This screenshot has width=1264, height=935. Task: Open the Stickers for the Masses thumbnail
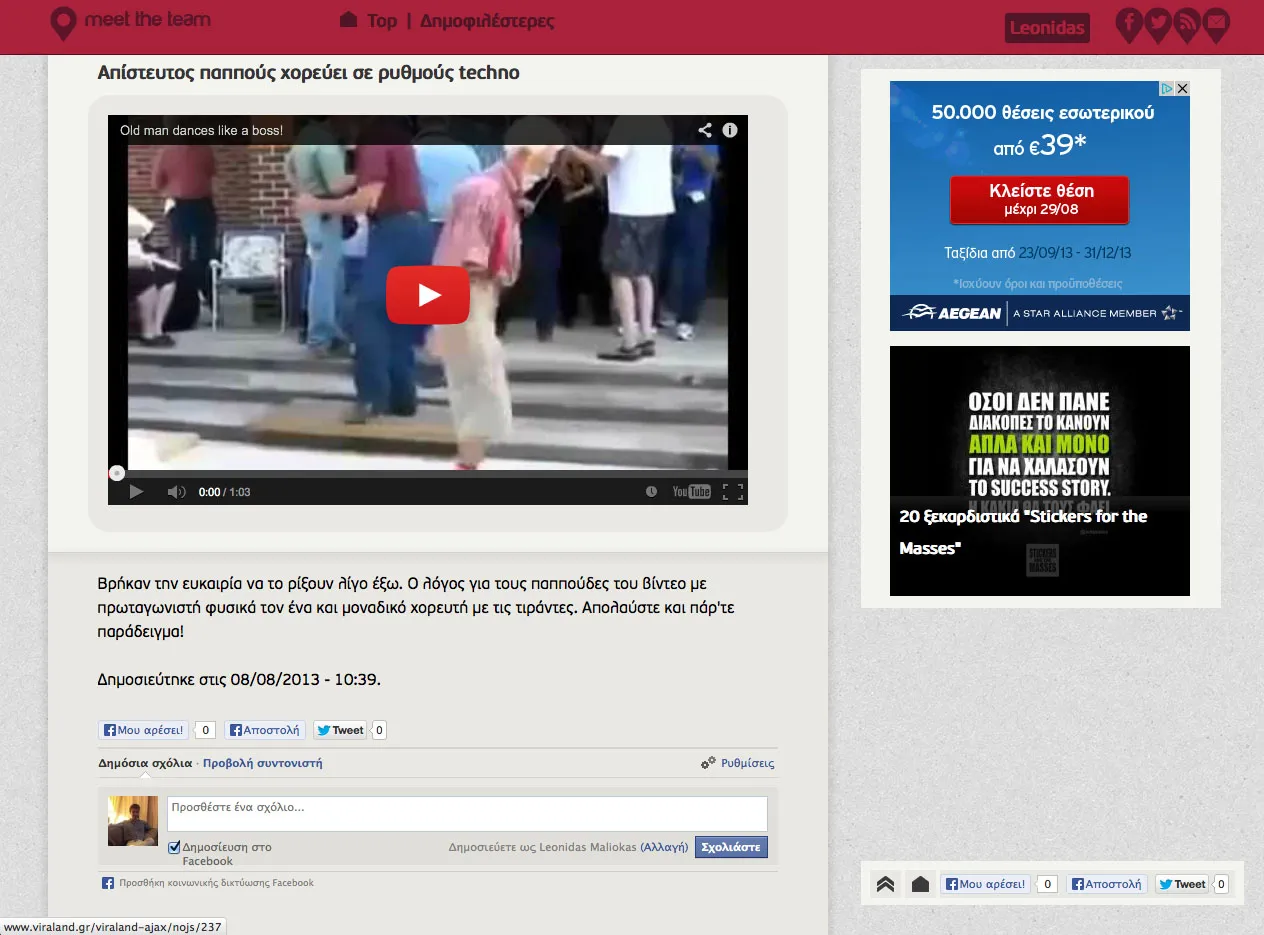[1040, 471]
